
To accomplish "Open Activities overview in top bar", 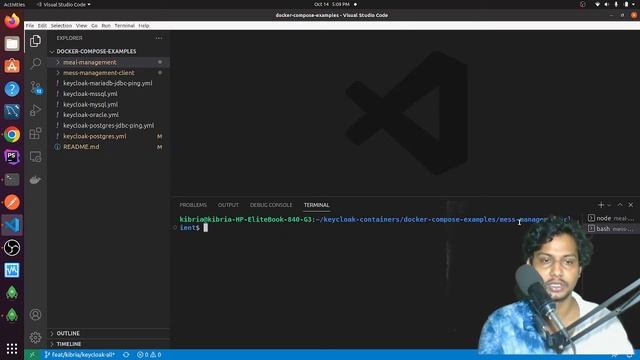I will (14, 4).
